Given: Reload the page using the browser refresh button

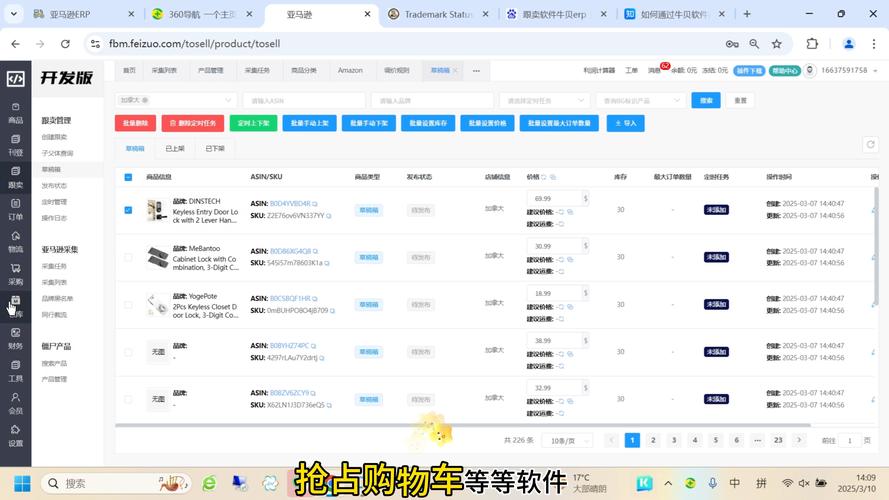Looking at the screenshot, I should [65, 44].
